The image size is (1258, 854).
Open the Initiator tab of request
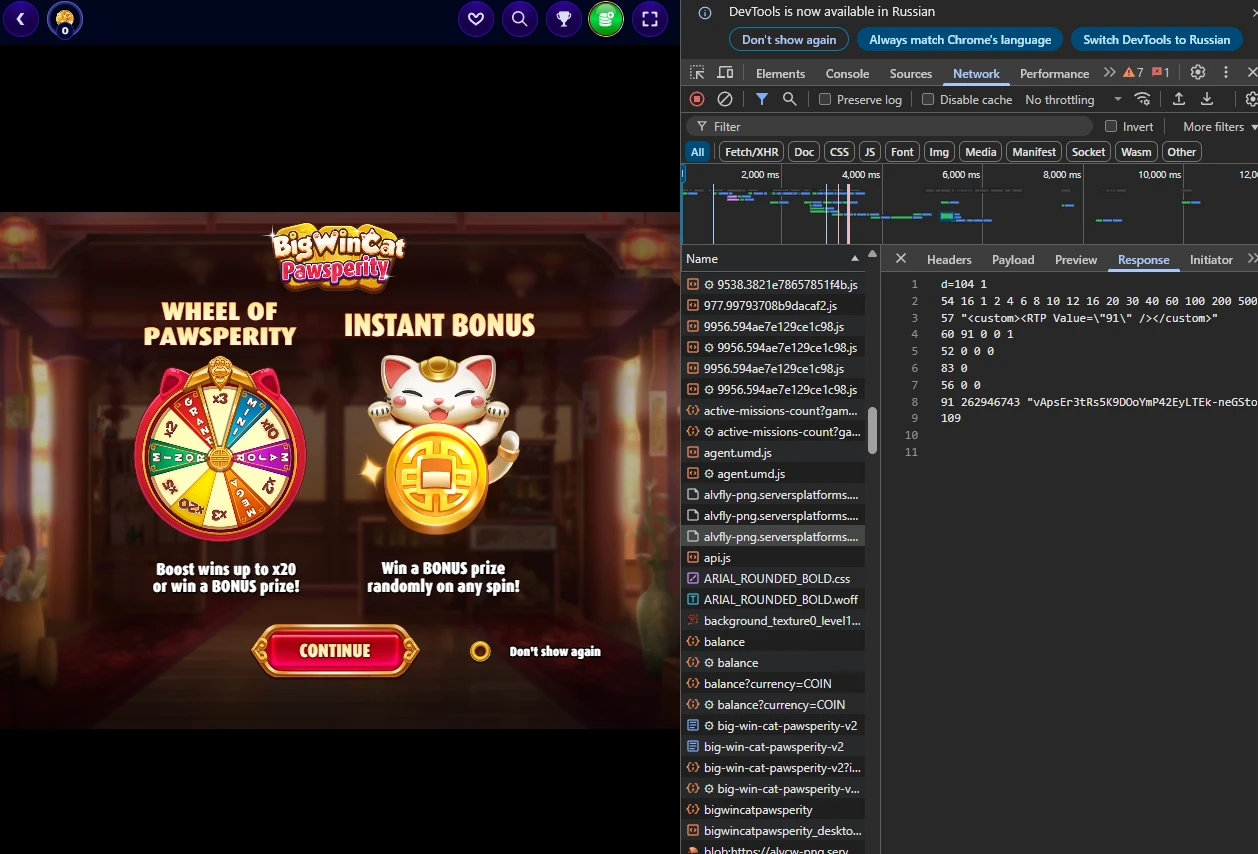[1211, 260]
